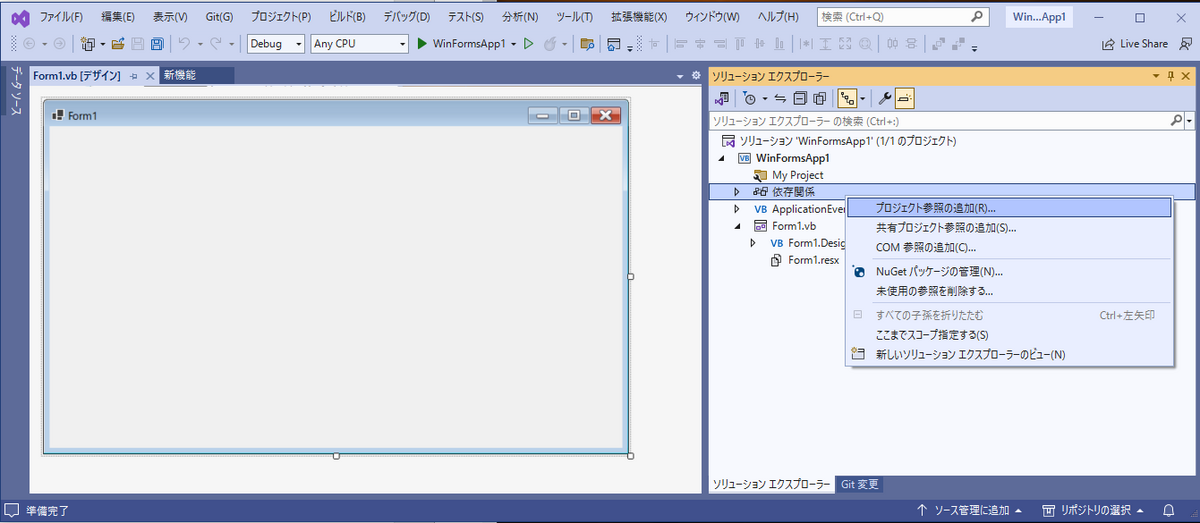
Task: Click Switch Views icon in Solution Explorer
Action: click(720, 98)
